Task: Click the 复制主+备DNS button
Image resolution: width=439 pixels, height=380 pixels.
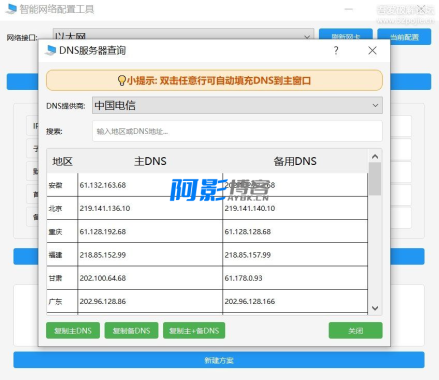Action: point(194,330)
